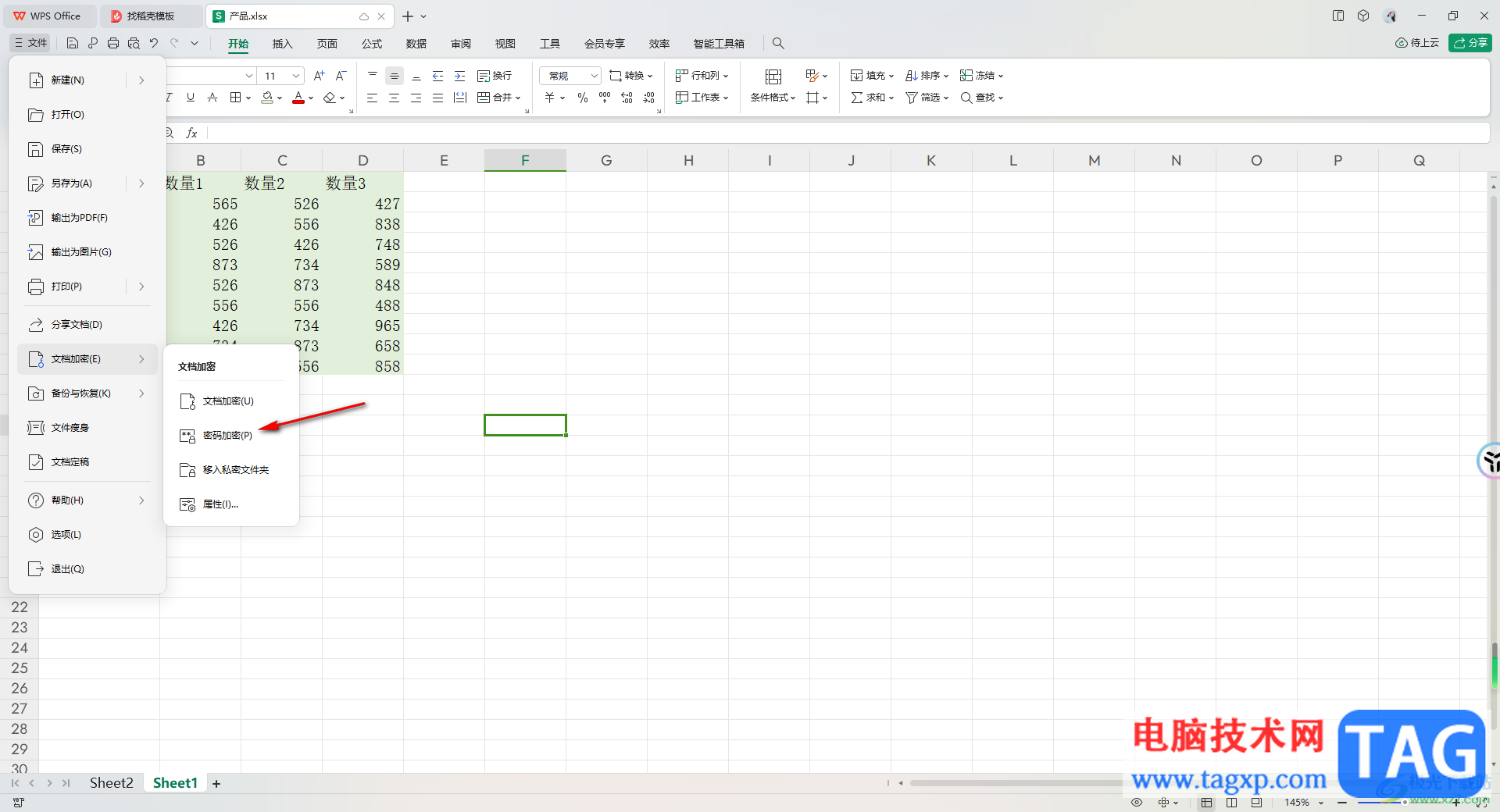Expand the 打印(P) submenu arrow
Viewport: 1500px width, 812px height.
pos(141,287)
